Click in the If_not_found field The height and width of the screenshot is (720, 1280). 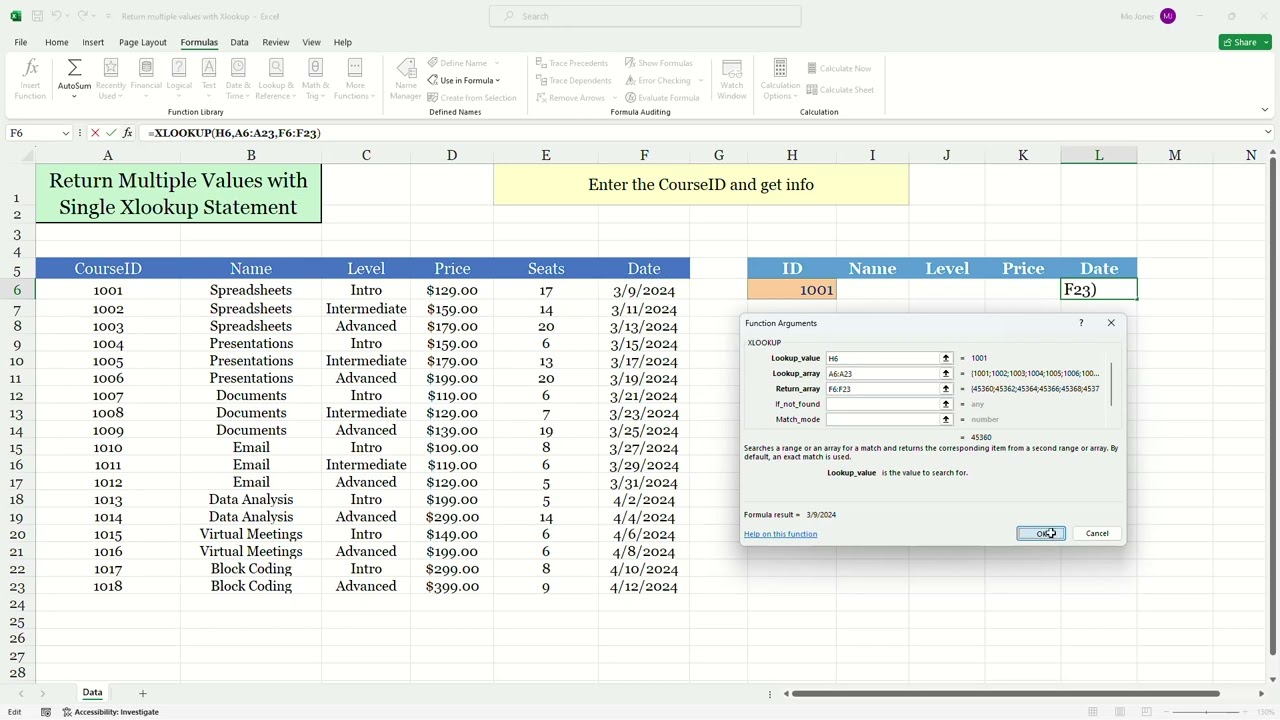pos(882,404)
